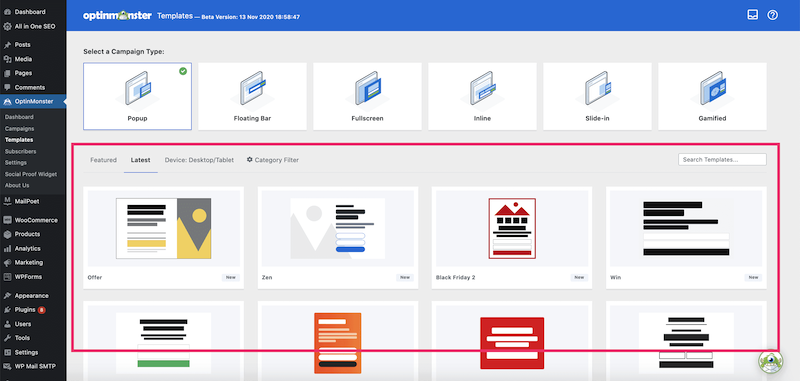Select the Inline campaign type
The height and width of the screenshot is (381, 800).
click(482, 96)
